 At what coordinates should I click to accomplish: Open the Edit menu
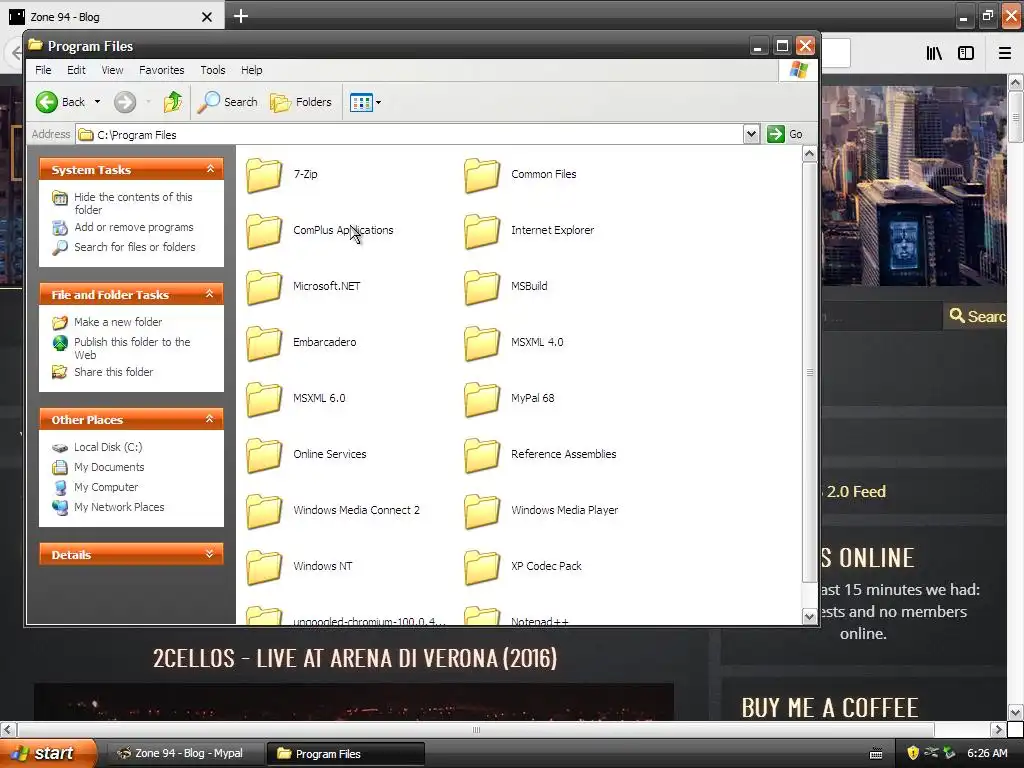(76, 70)
